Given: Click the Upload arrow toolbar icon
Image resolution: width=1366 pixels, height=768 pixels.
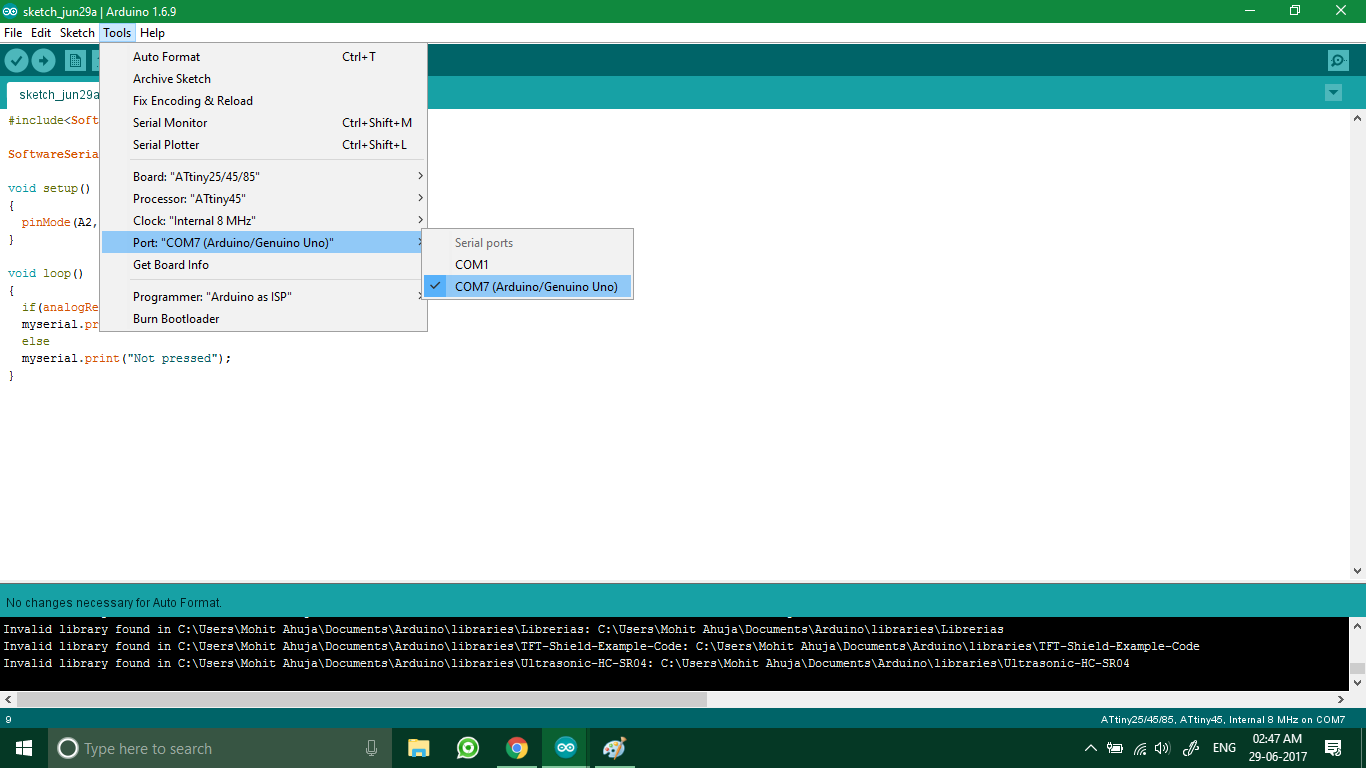Looking at the screenshot, I should click(43, 60).
